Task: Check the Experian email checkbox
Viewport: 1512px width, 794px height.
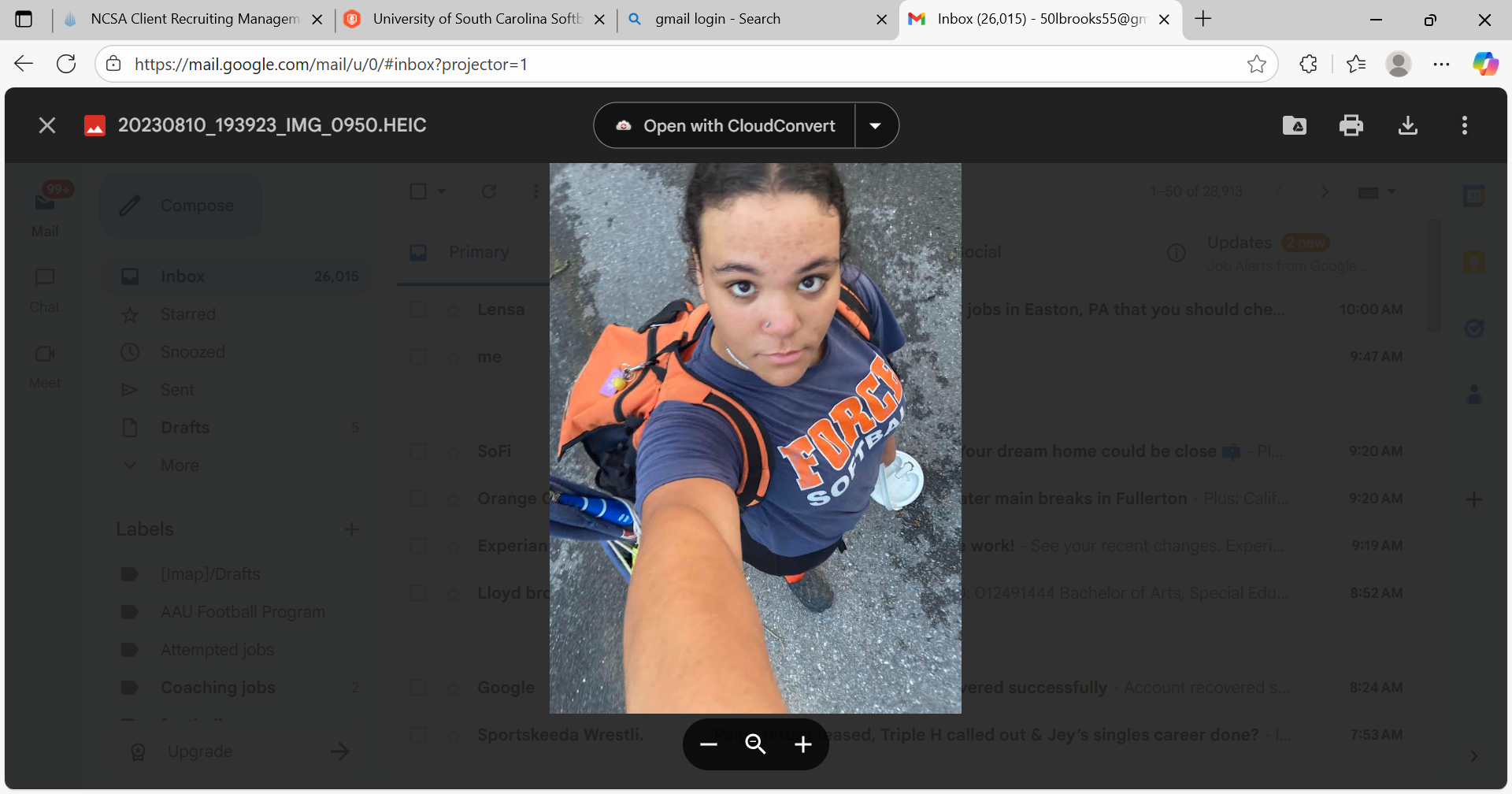Action: (418, 546)
